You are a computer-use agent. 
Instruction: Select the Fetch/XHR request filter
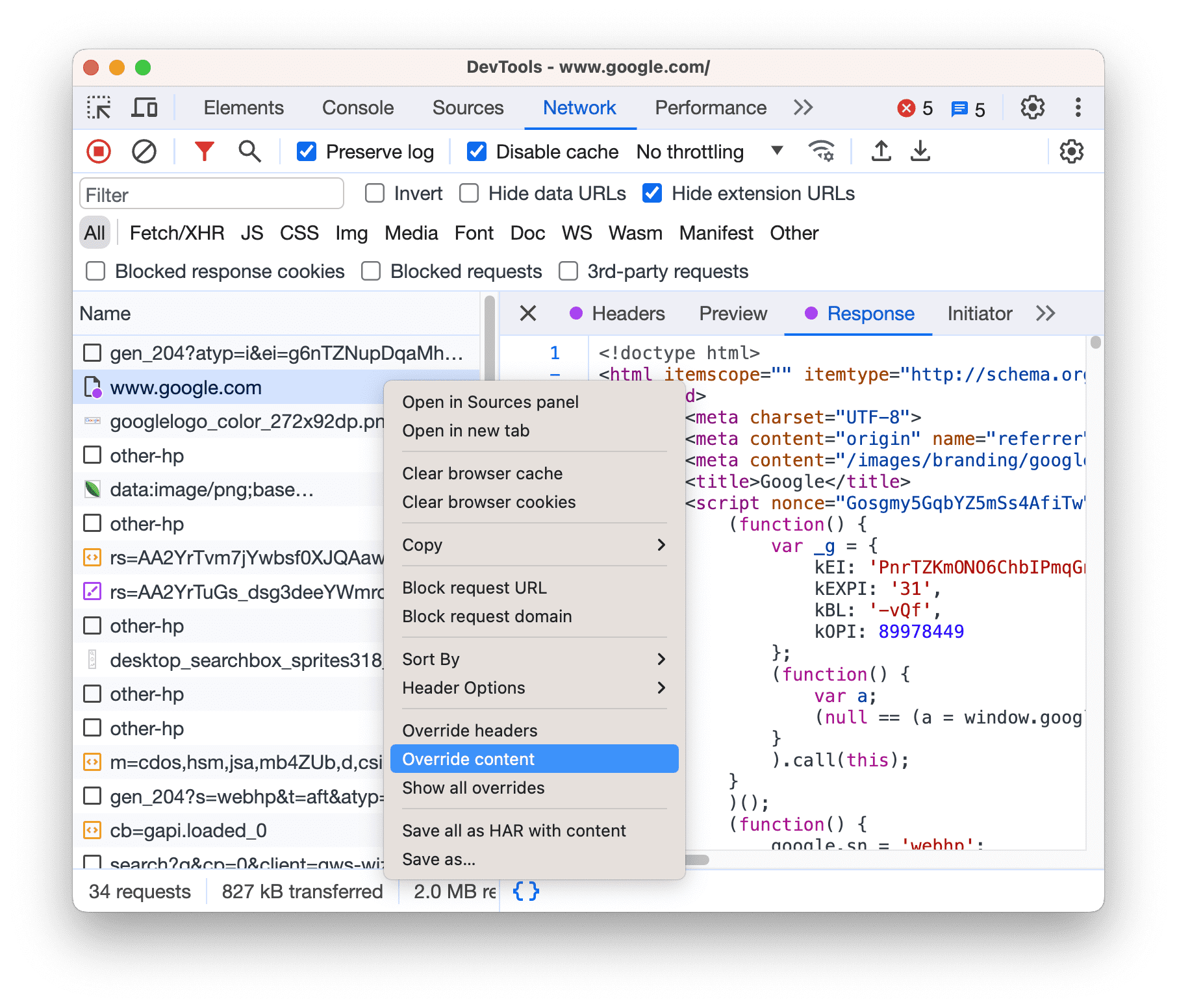(177, 233)
